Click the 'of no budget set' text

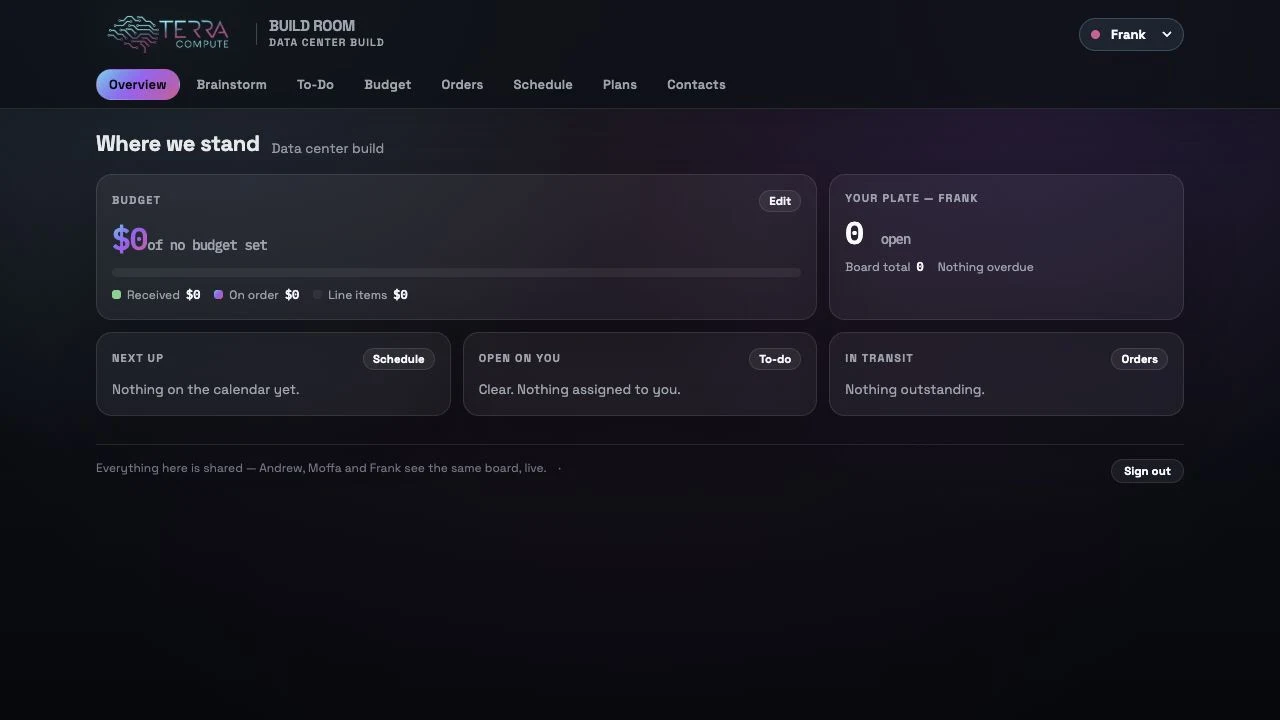click(207, 245)
